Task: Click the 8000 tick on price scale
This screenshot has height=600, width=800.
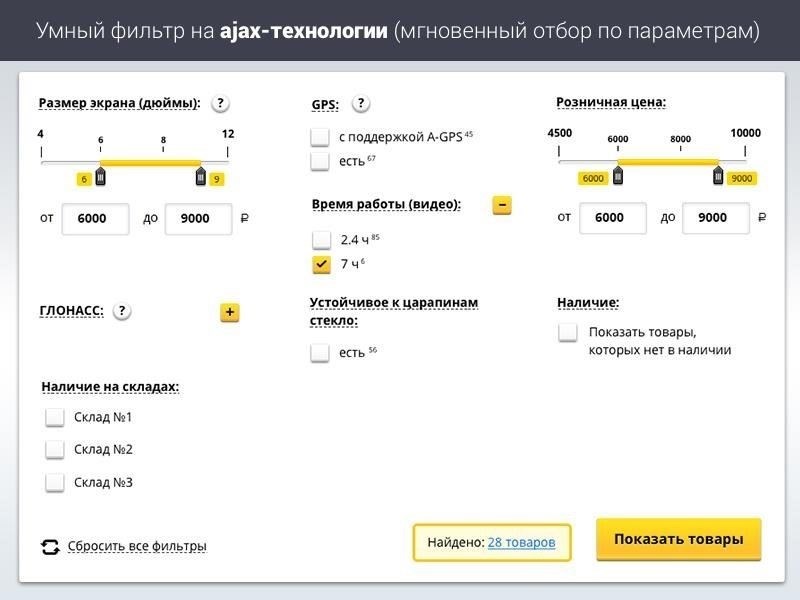Action: [x=681, y=139]
